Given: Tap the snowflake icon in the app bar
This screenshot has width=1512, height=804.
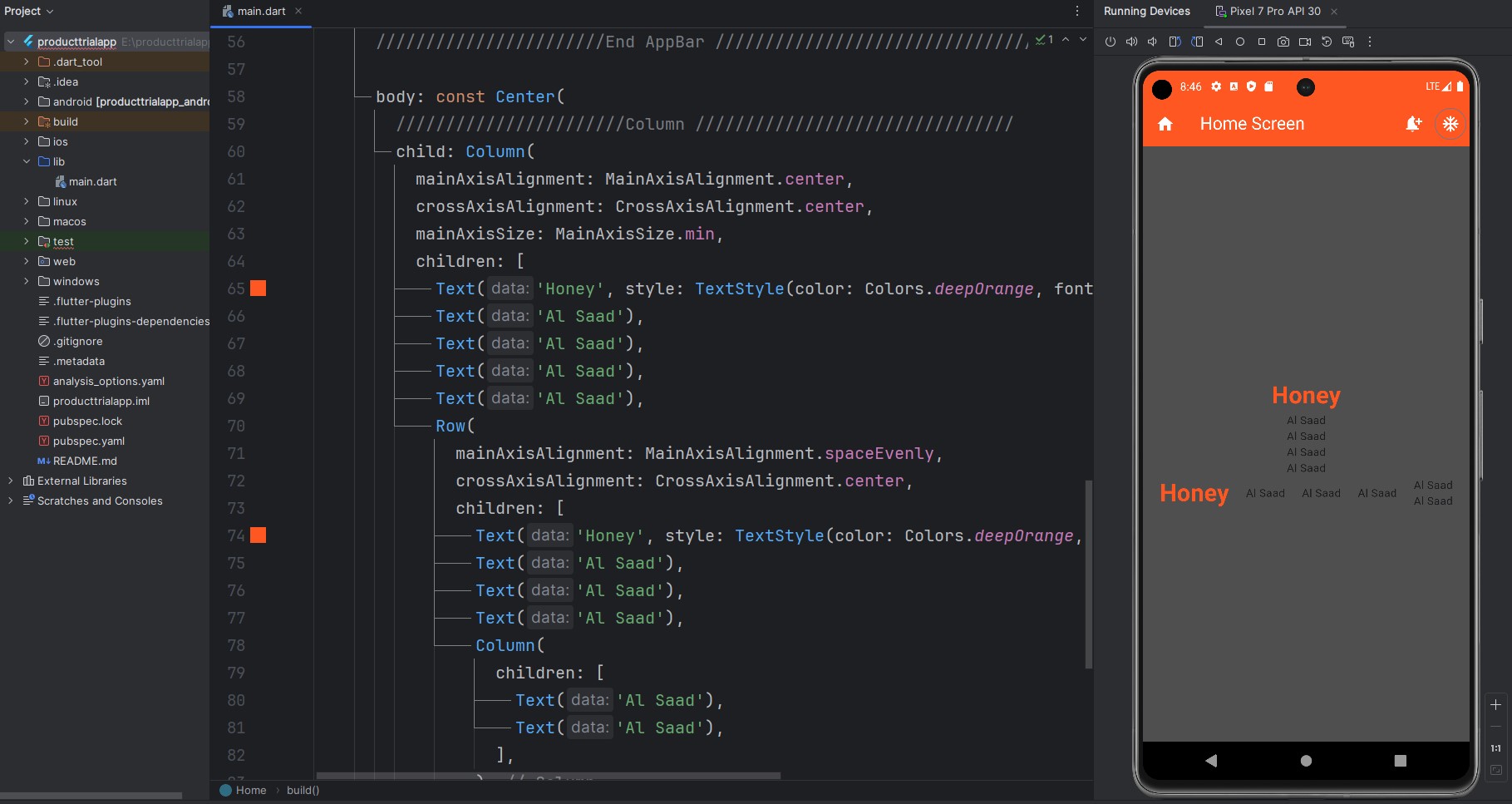Looking at the screenshot, I should tap(1450, 124).
